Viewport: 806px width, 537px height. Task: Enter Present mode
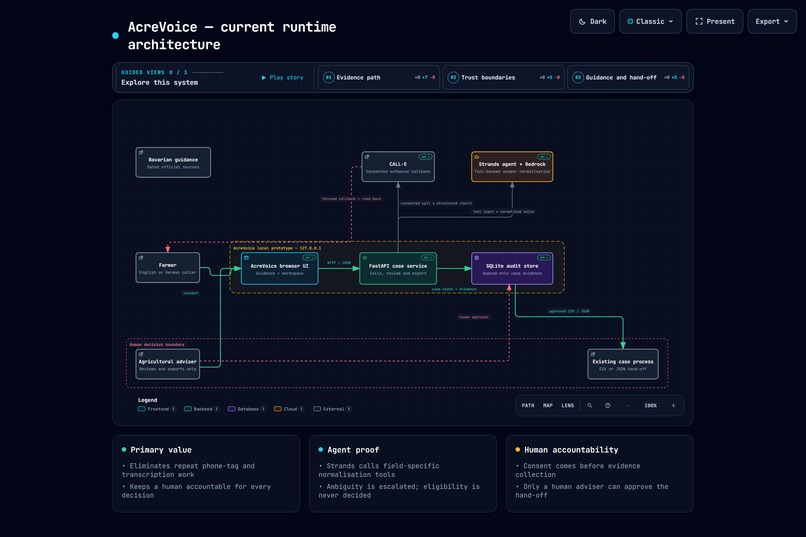point(715,22)
